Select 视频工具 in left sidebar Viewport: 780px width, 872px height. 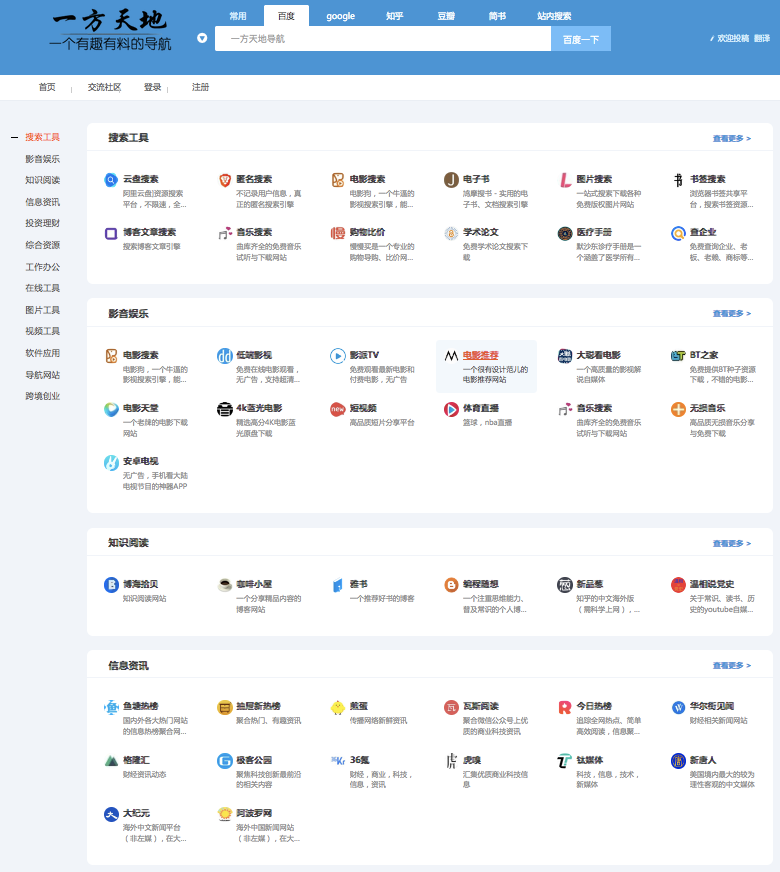pyautogui.click(x=42, y=331)
